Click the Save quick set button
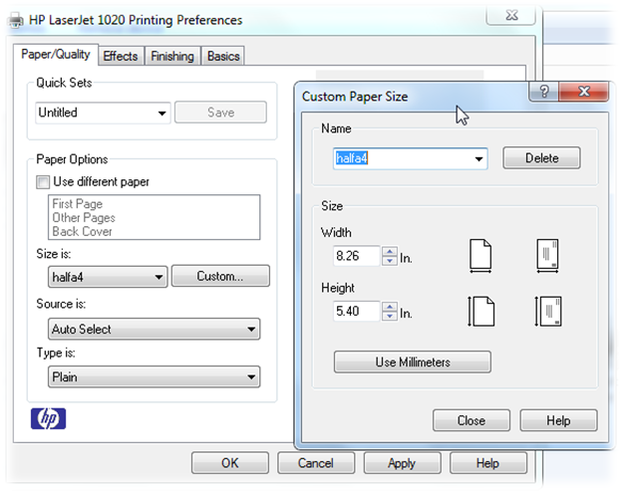Screen dimensions: 627x491 (221, 112)
